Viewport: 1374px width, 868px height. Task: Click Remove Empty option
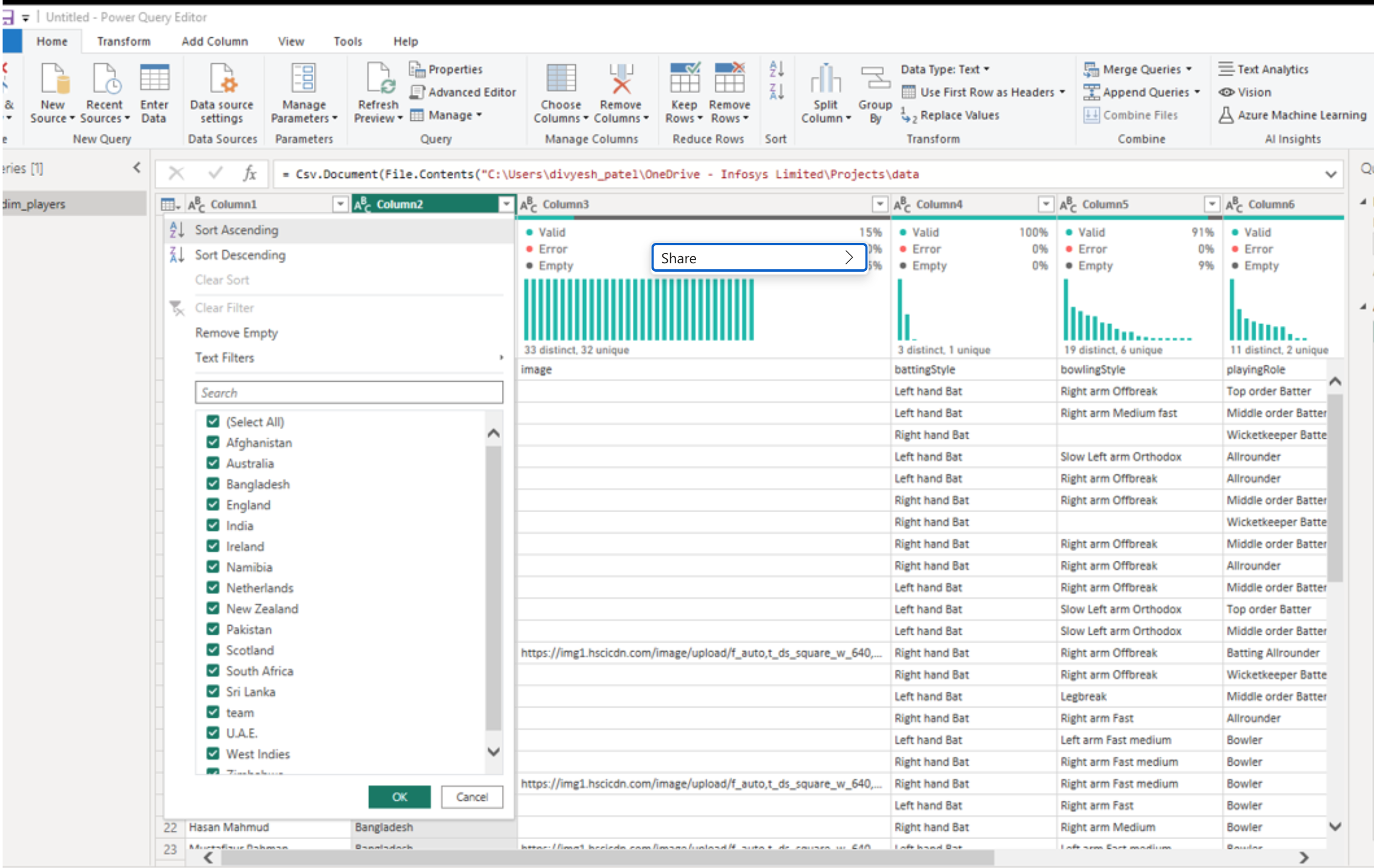pos(236,332)
